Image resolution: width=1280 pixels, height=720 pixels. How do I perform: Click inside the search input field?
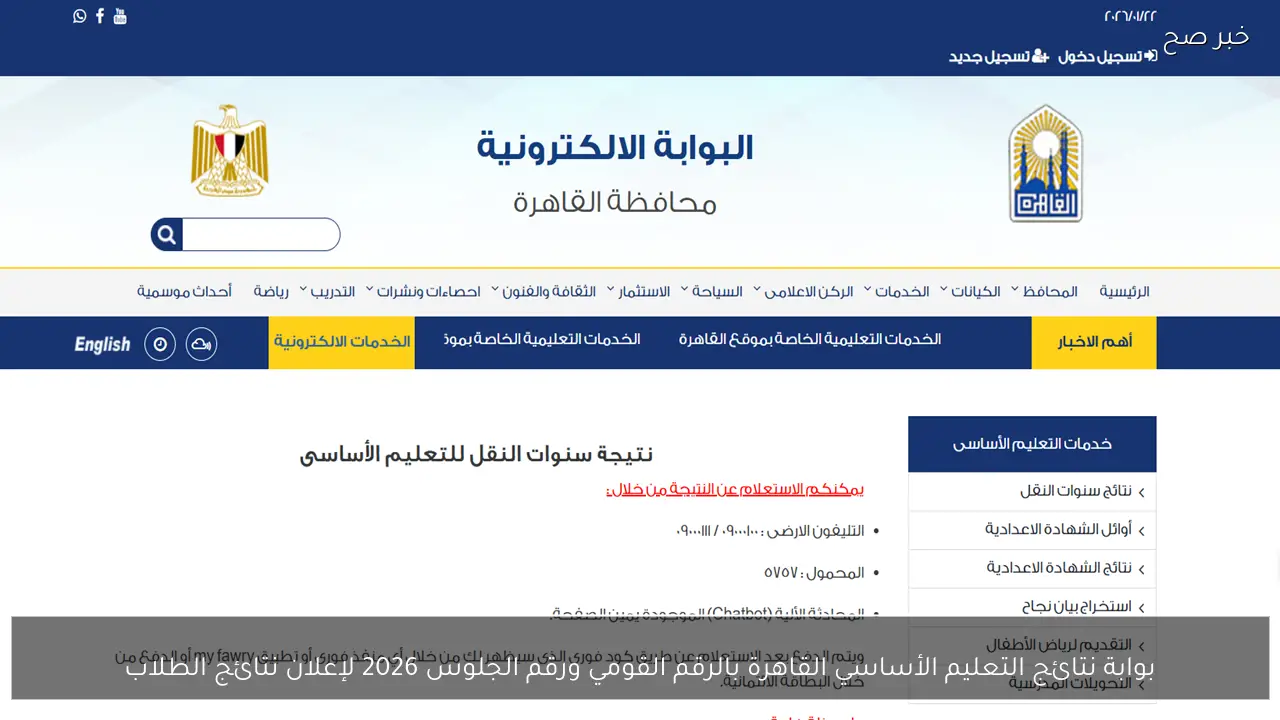point(262,234)
